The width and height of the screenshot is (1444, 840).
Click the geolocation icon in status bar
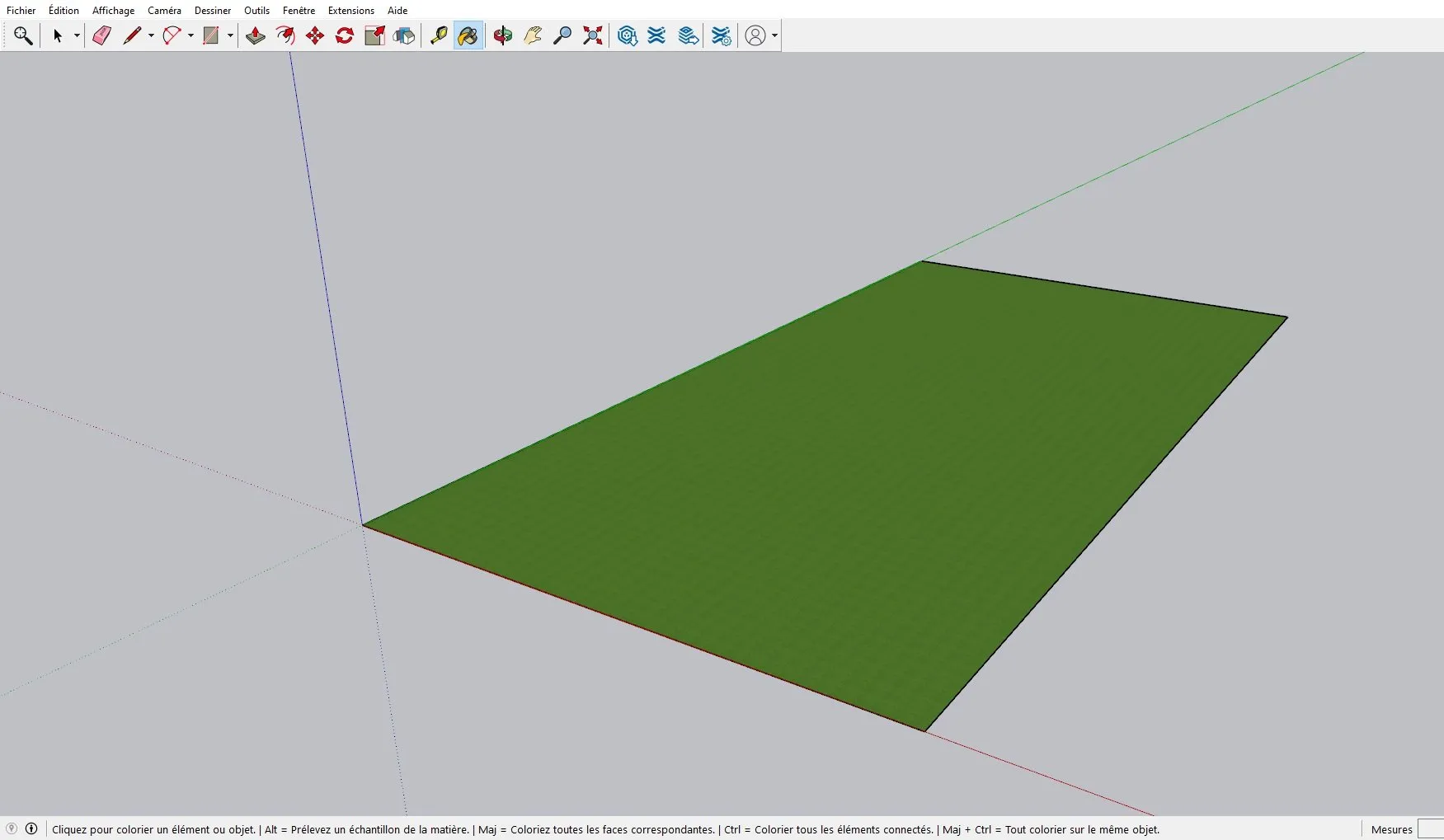(12, 829)
